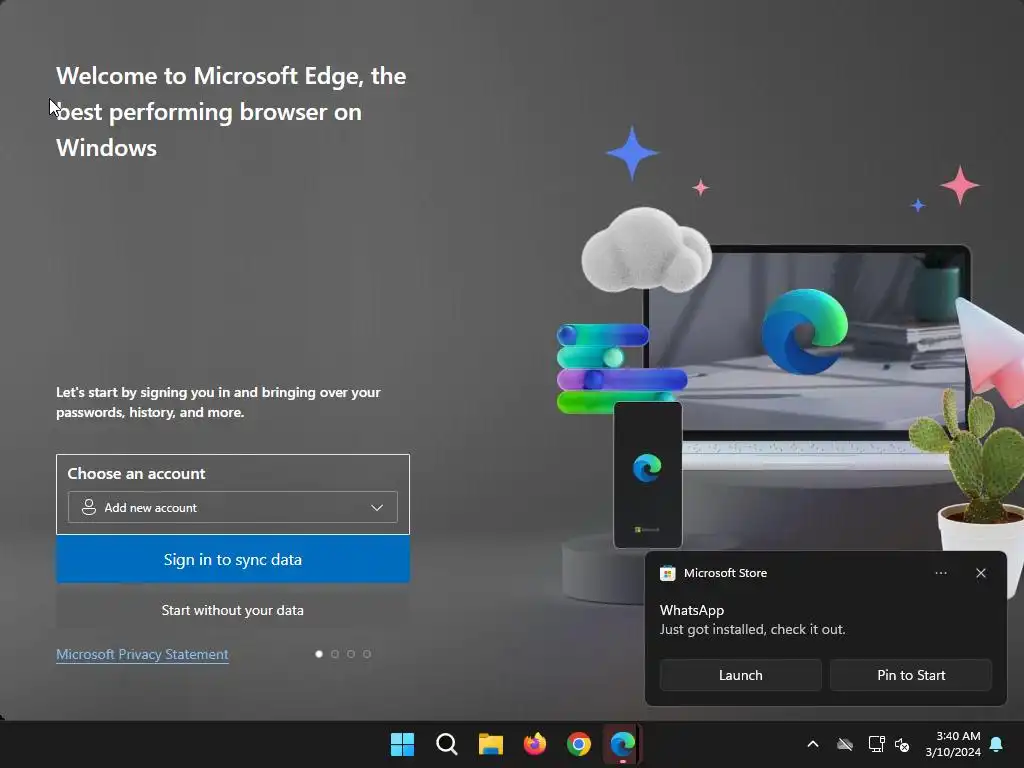
Task: Launch Google Chrome from the taskbar
Action: (x=579, y=744)
